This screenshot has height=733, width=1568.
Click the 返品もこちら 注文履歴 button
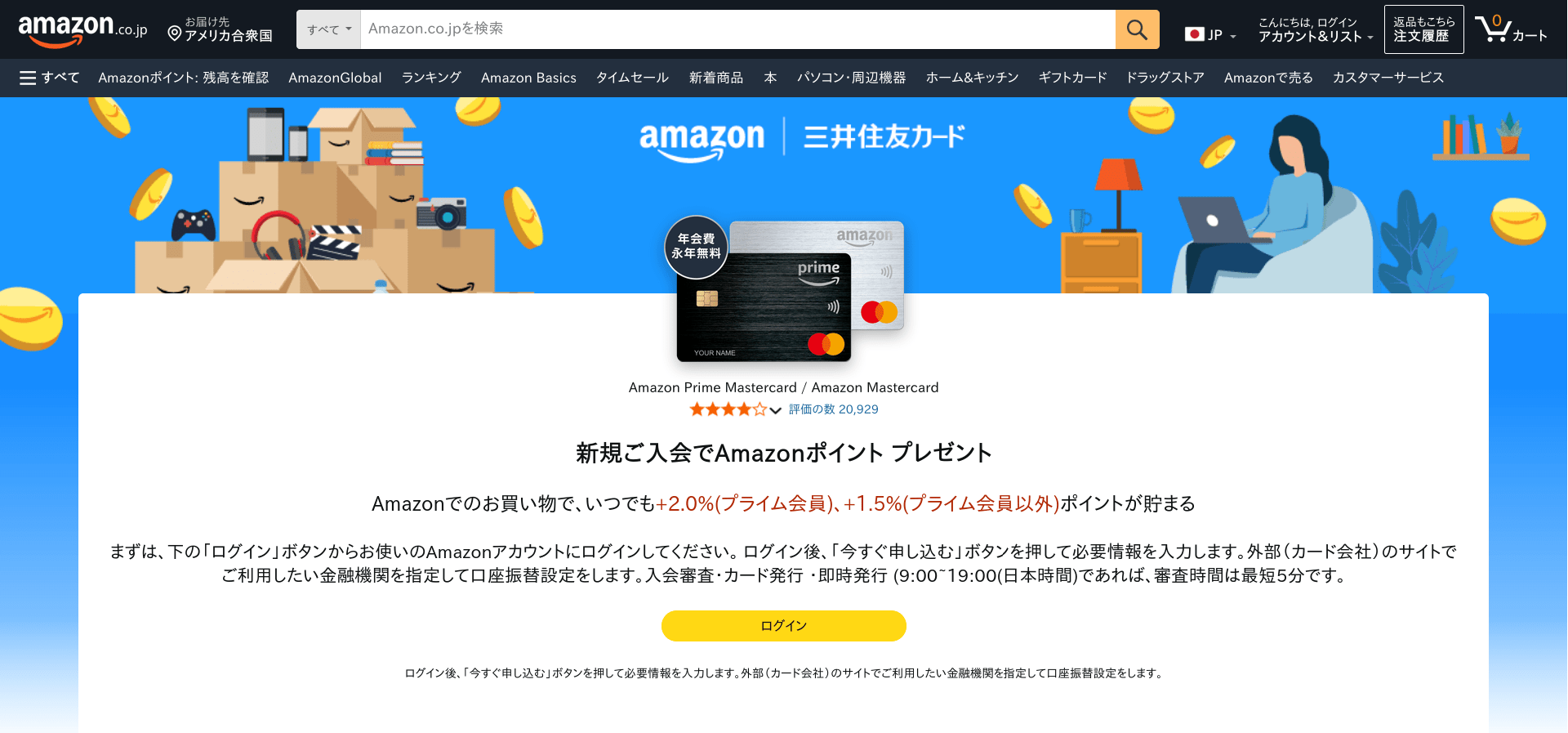[x=1423, y=29]
